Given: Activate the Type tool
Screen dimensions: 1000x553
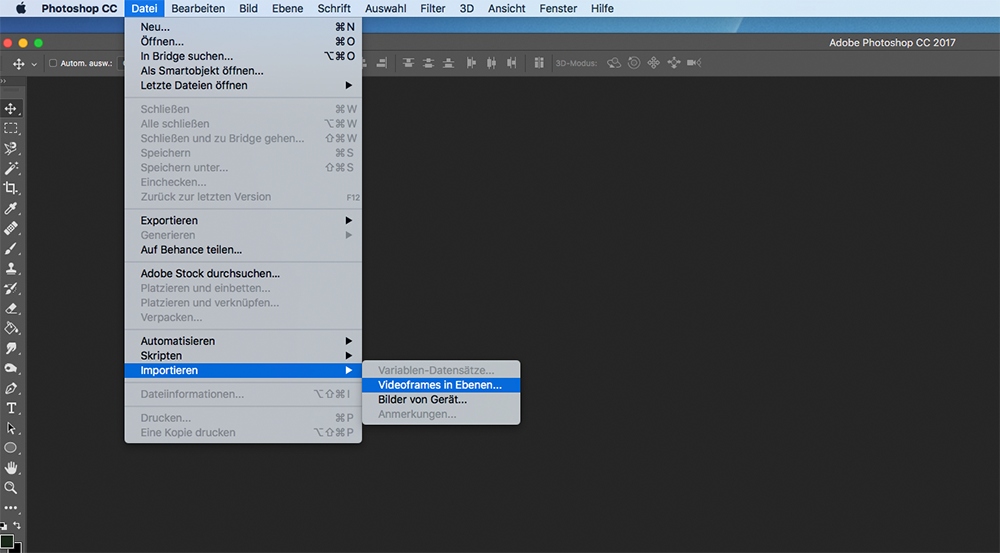Looking at the screenshot, I should pyautogui.click(x=11, y=408).
